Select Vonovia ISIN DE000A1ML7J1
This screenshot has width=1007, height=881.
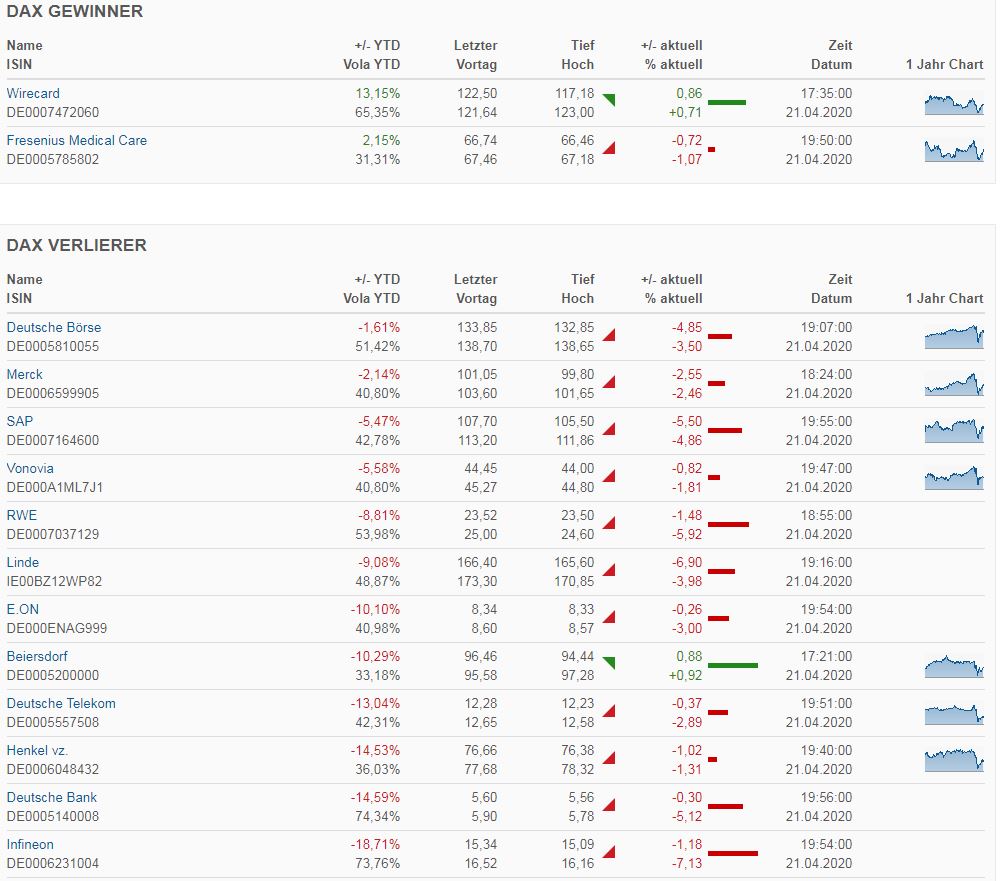(x=55, y=487)
